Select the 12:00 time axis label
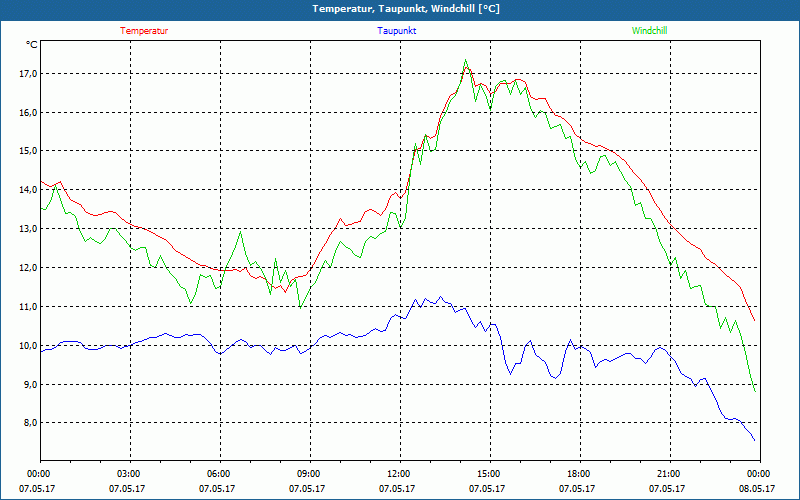This screenshot has width=800, height=500. pos(398,474)
